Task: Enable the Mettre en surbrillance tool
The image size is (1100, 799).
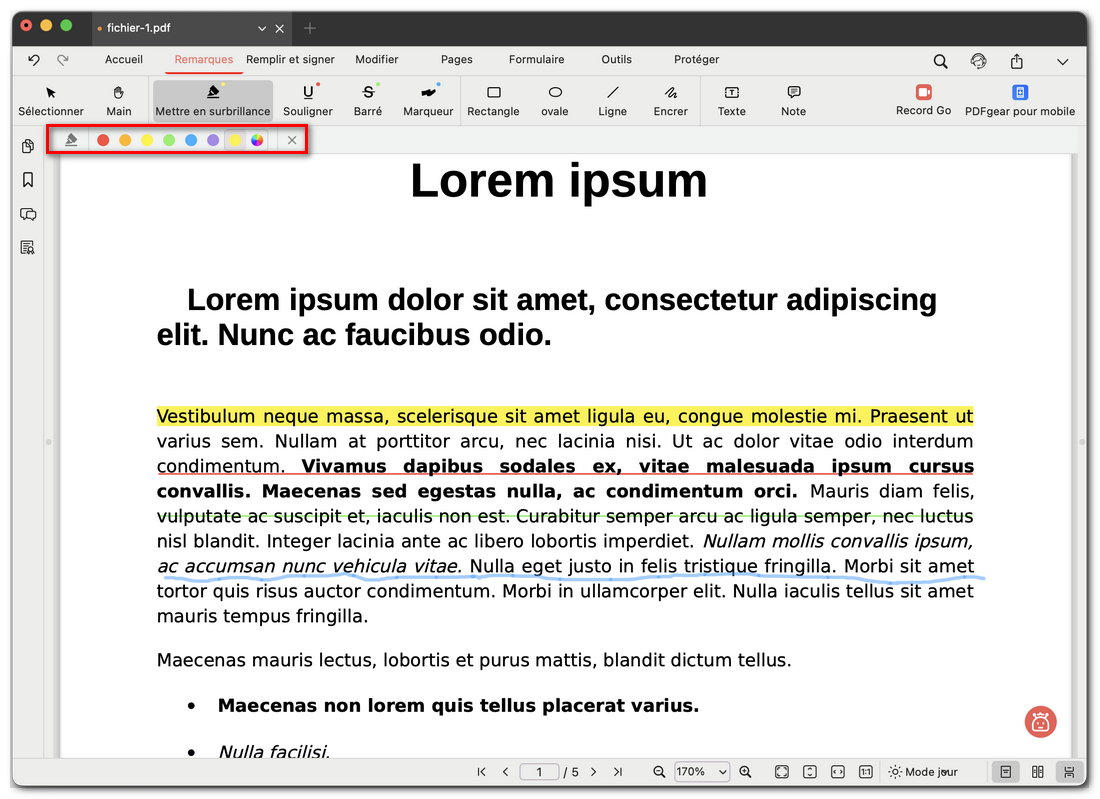Action: (x=213, y=101)
